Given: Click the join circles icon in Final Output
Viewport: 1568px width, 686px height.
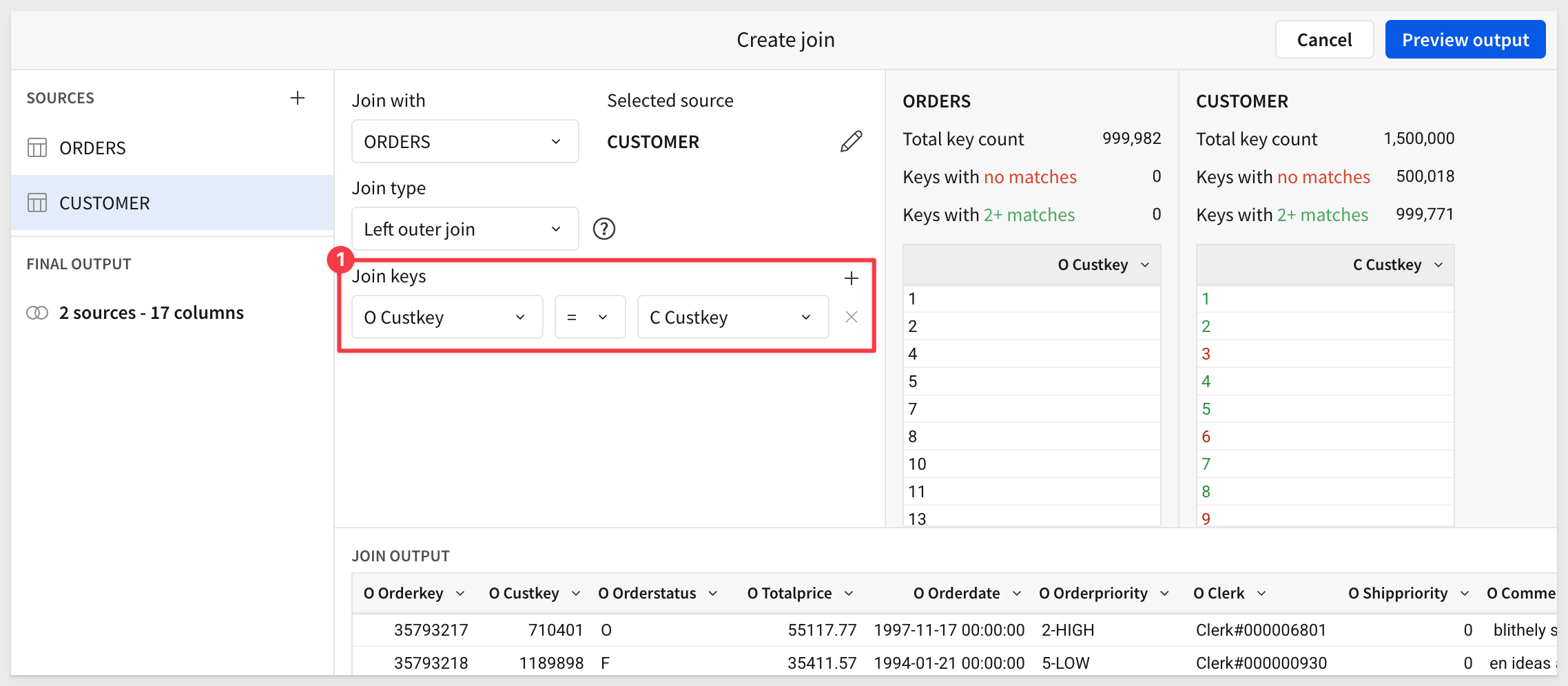Looking at the screenshot, I should pyautogui.click(x=37, y=313).
